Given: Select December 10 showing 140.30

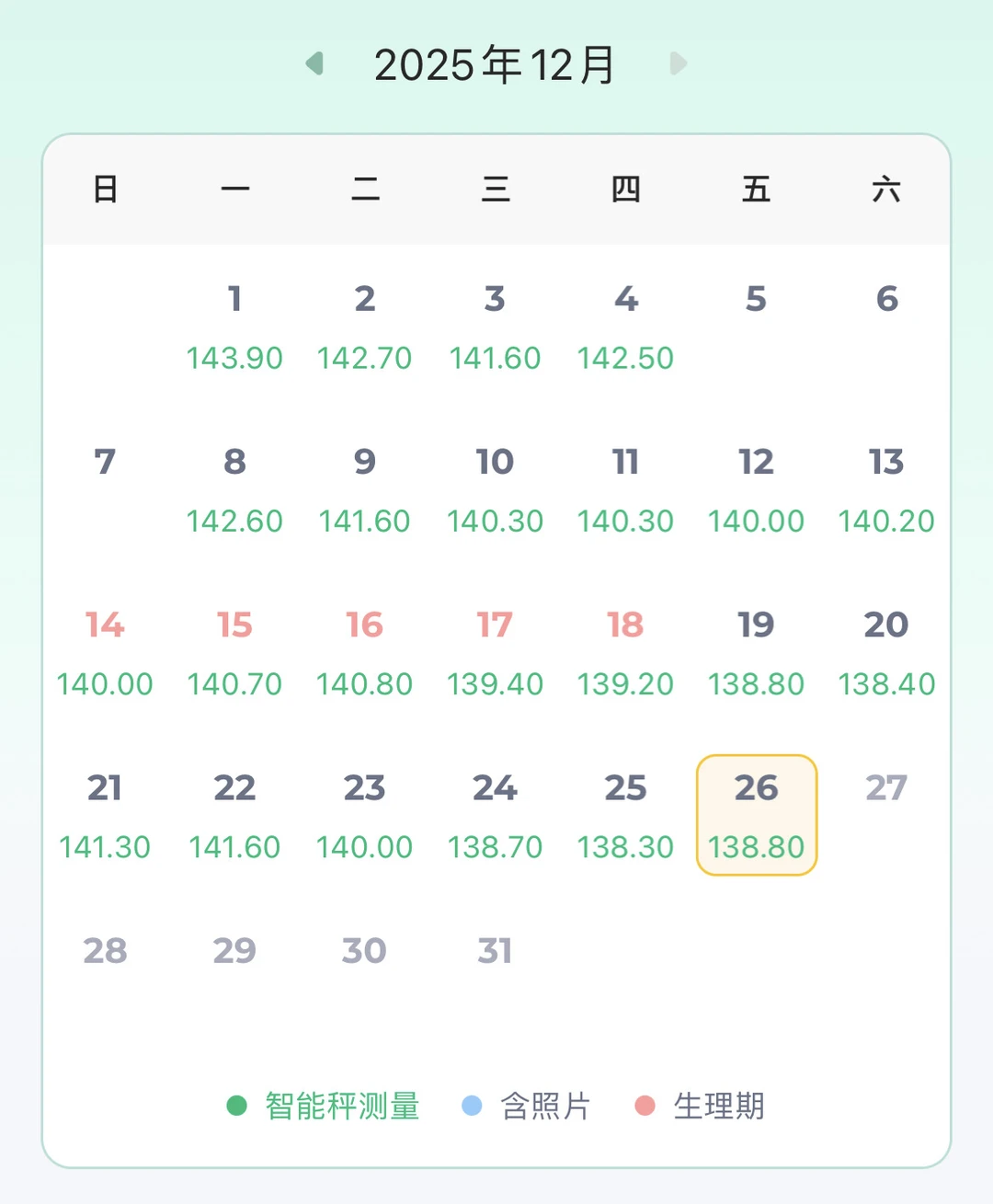Looking at the screenshot, I should point(495,488).
